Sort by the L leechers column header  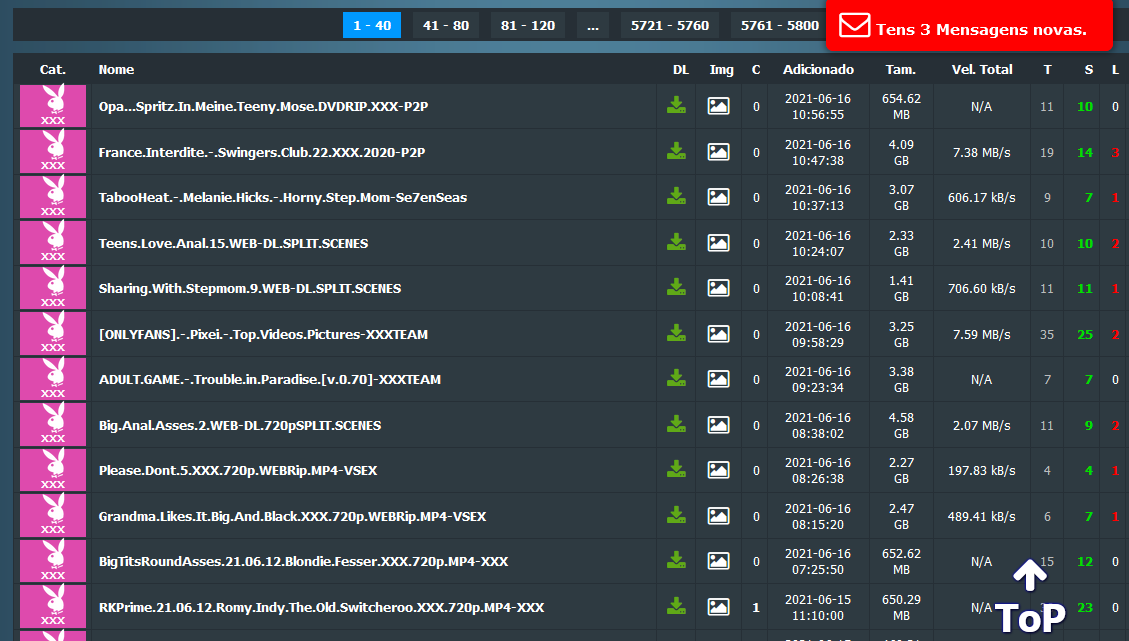[x=1115, y=70]
